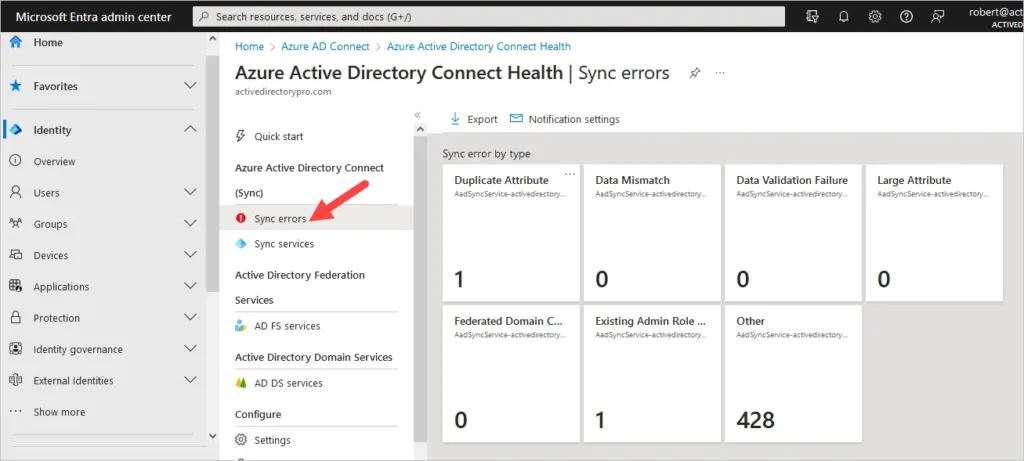This screenshot has width=1024, height=461.
Task: Click the Users person icon
Action: 16,193
